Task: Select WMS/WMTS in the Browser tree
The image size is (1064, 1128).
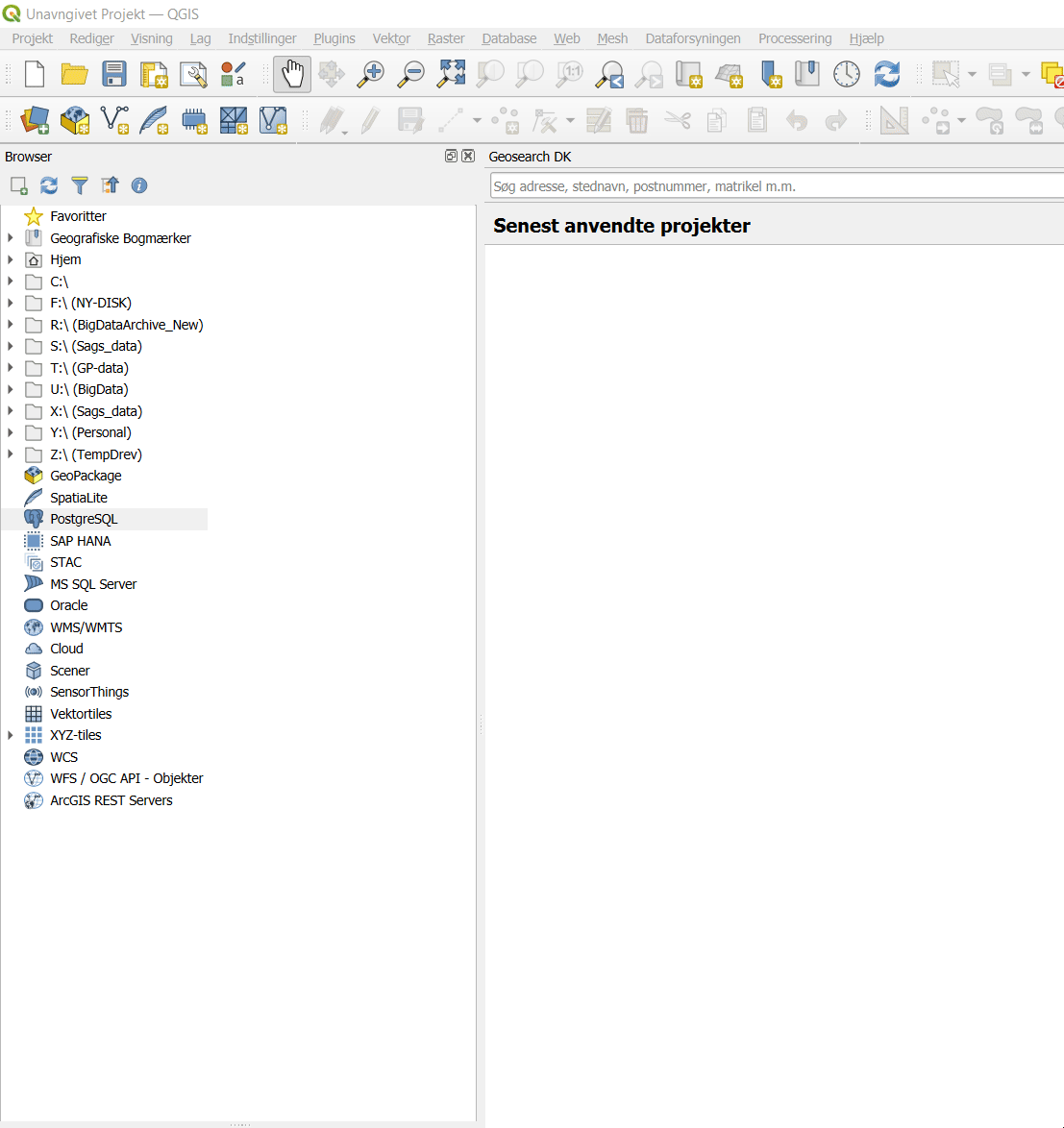Action: pos(86,627)
